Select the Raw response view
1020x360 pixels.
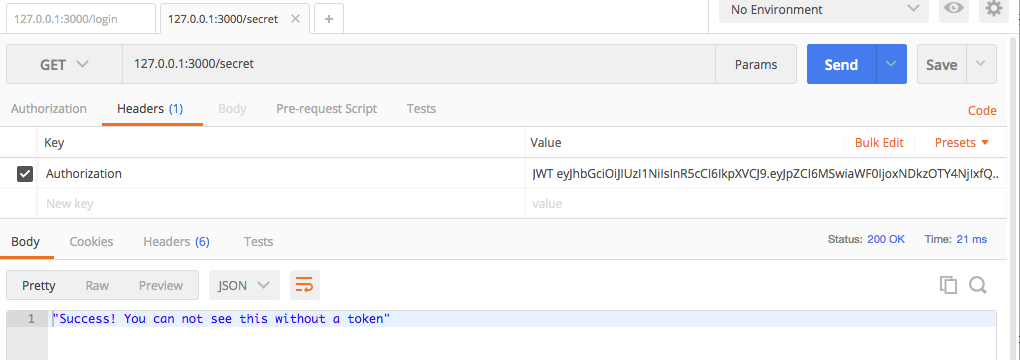(98, 285)
